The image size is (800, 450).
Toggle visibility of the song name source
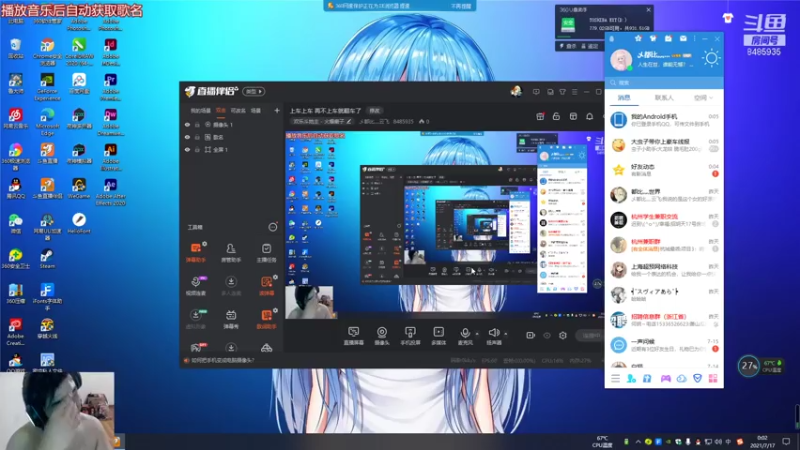[187, 137]
